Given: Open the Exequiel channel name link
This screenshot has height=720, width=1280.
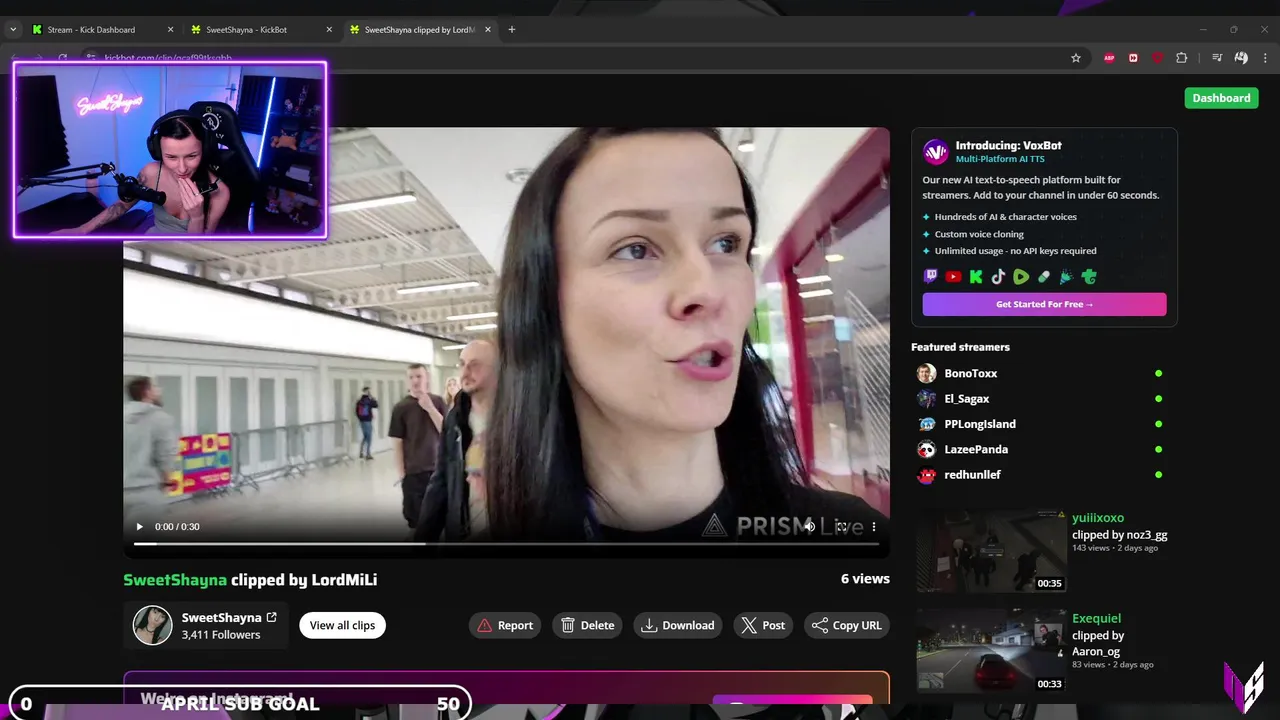Looking at the screenshot, I should [x=1096, y=618].
